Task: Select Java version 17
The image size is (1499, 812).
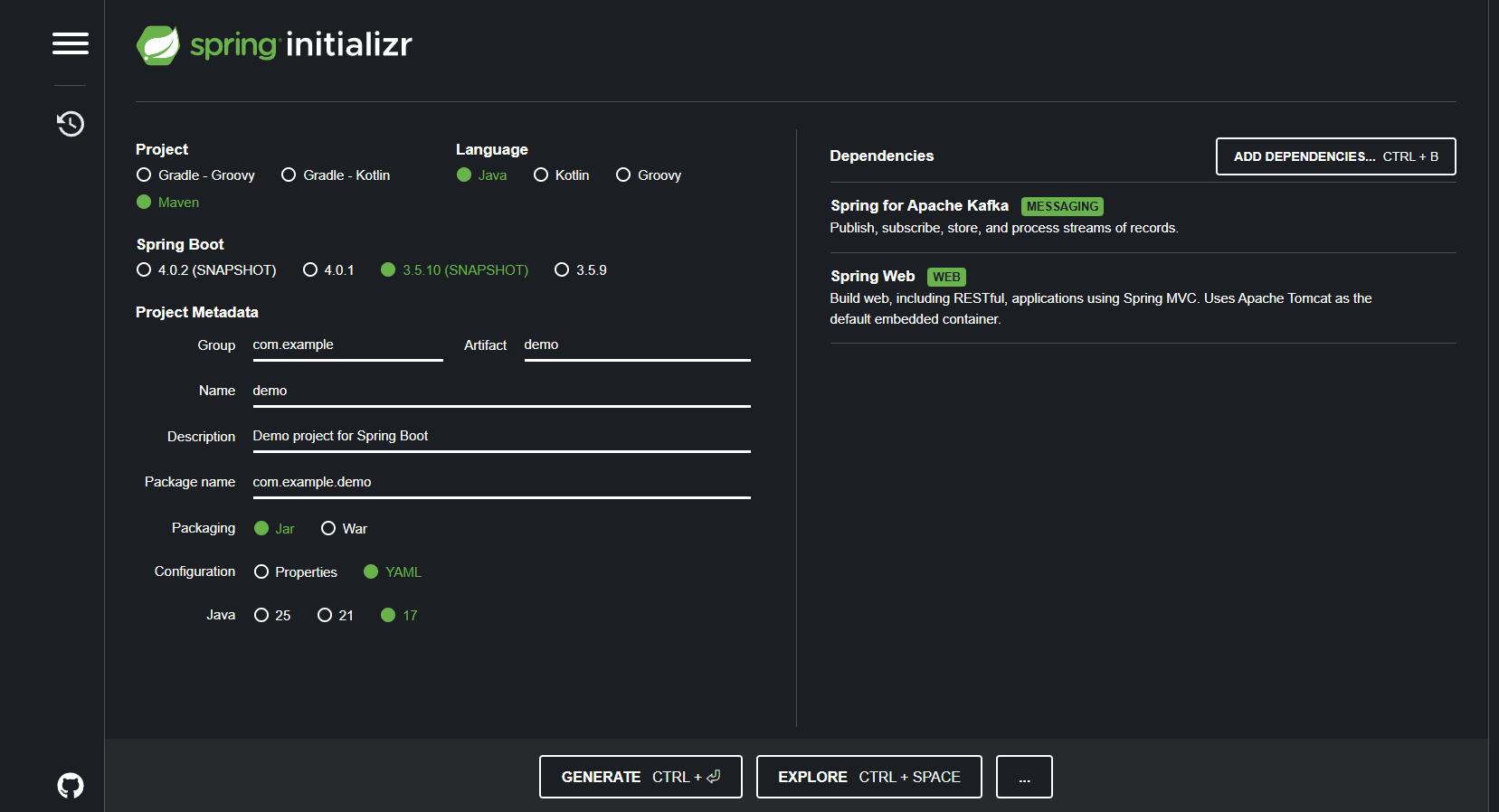Action: pos(399,615)
